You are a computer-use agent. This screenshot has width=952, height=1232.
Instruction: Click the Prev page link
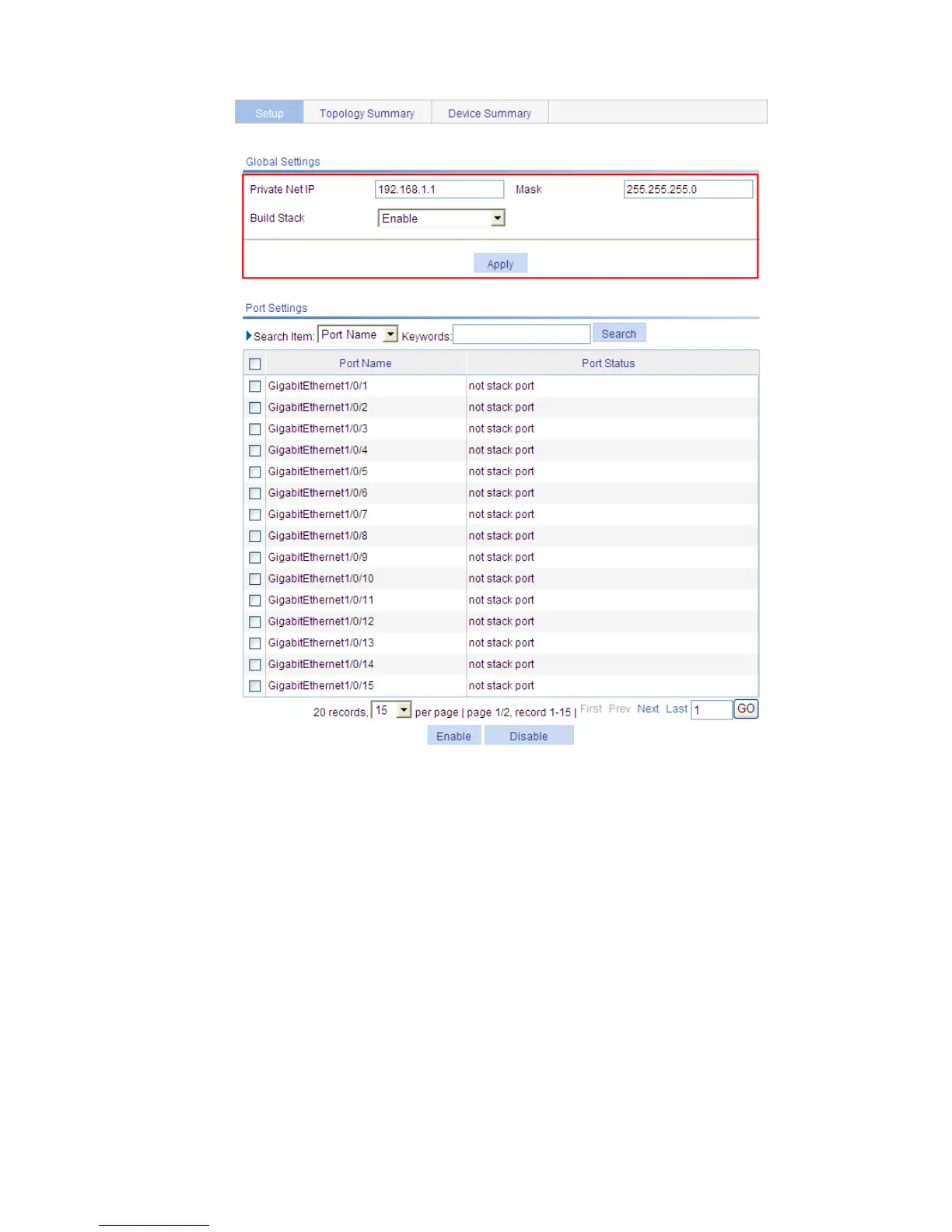[619, 709]
